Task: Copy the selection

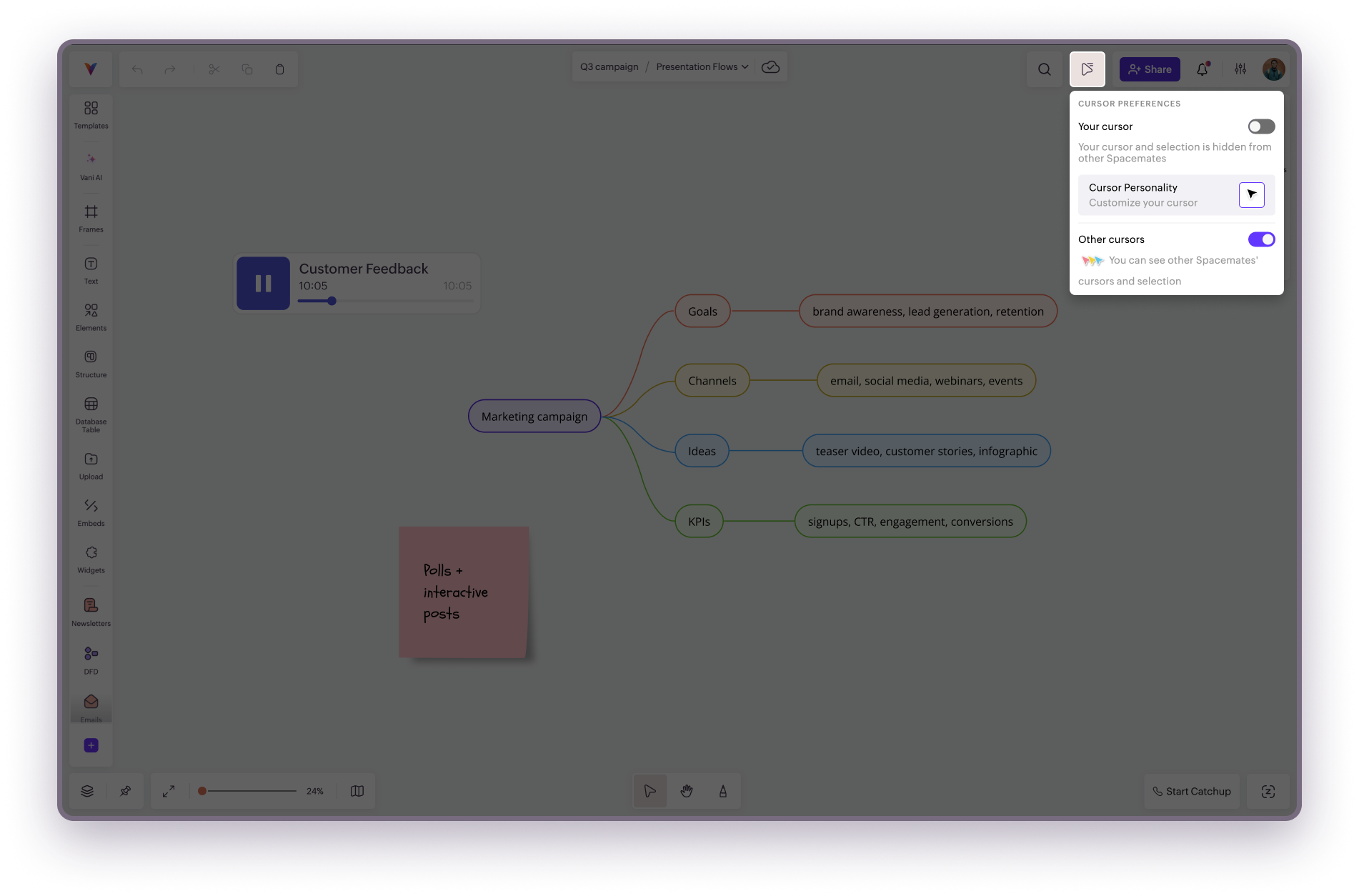Action: [247, 69]
